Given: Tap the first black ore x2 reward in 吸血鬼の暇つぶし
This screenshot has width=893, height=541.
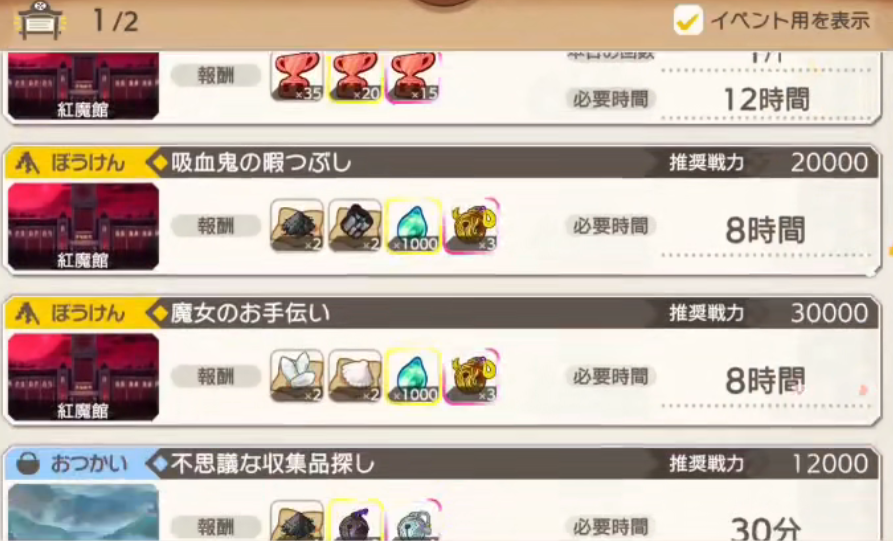Looking at the screenshot, I should click(x=297, y=226).
